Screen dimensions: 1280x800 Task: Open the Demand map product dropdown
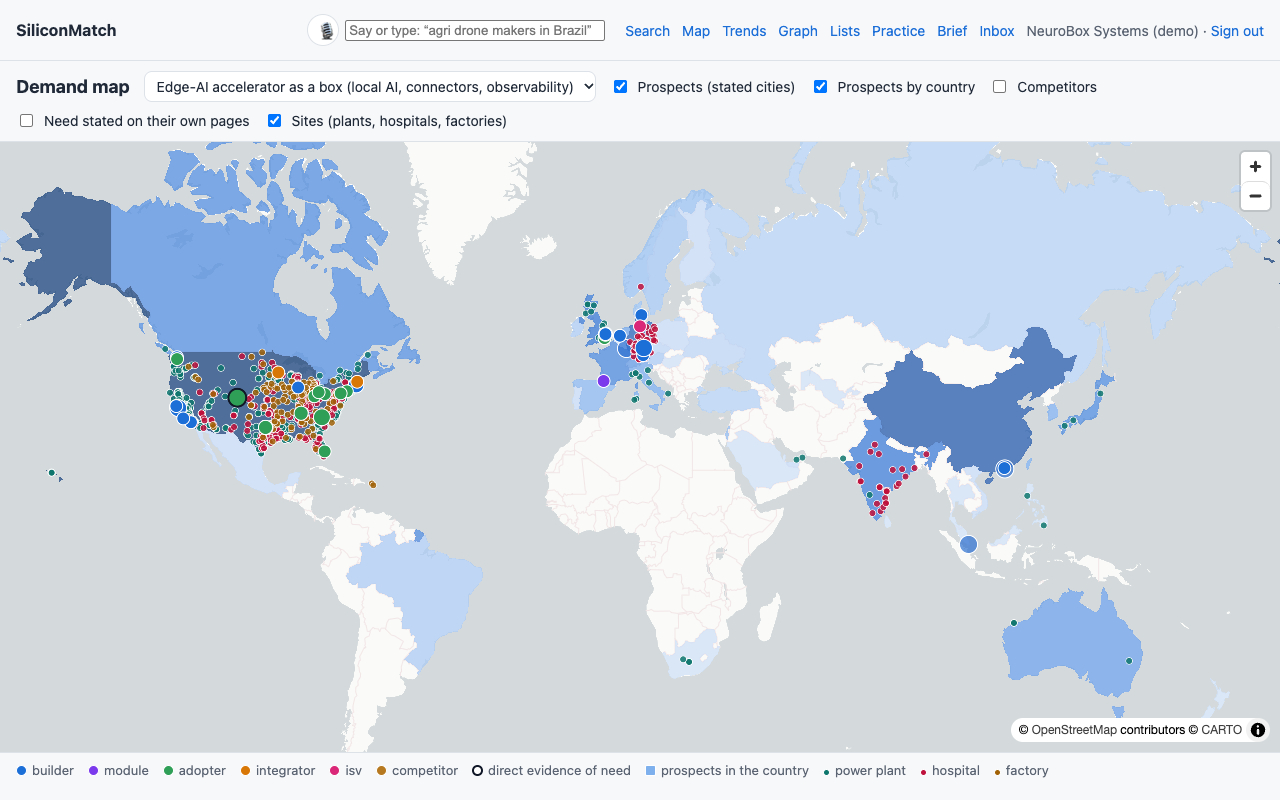tap(370, 87)
